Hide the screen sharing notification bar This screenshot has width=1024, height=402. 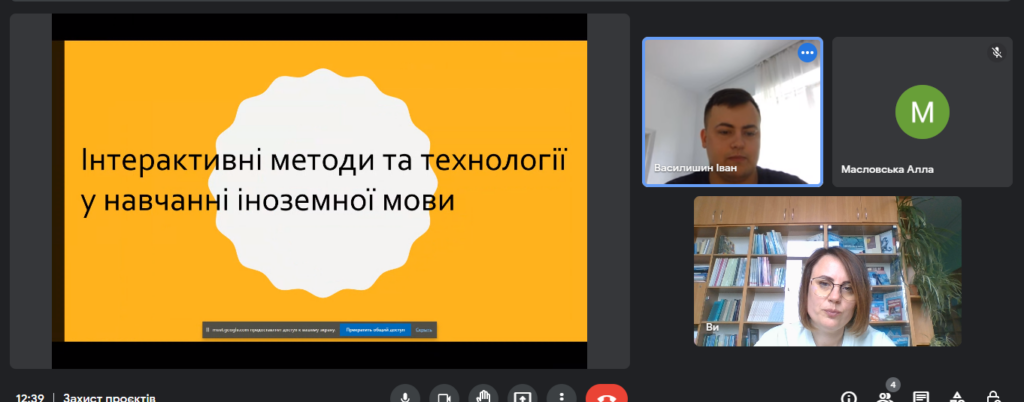424,329
